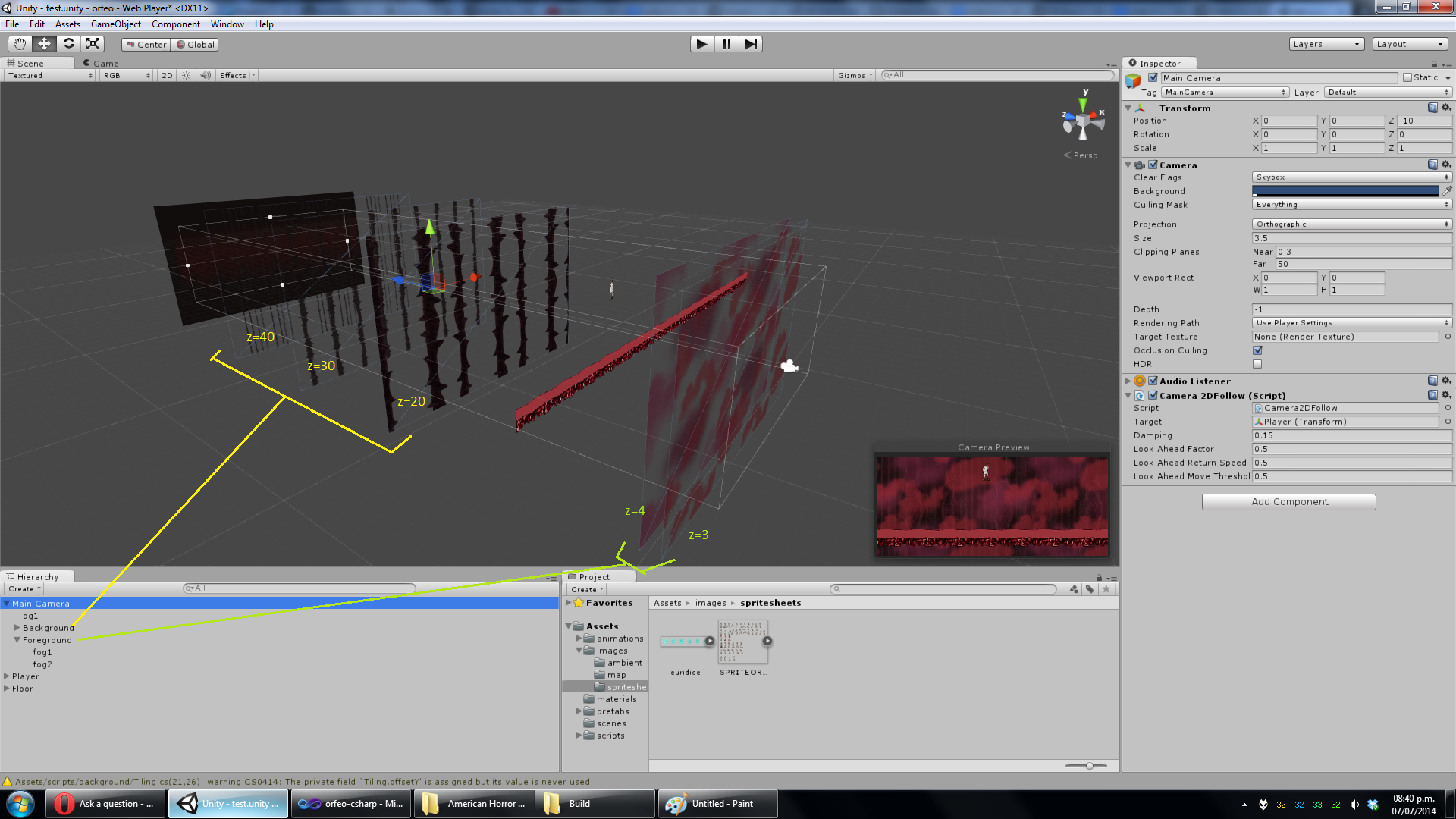Open Culling Mask Everything dropdown
The image size is (1456, 819).
(x=1351, y=205)
